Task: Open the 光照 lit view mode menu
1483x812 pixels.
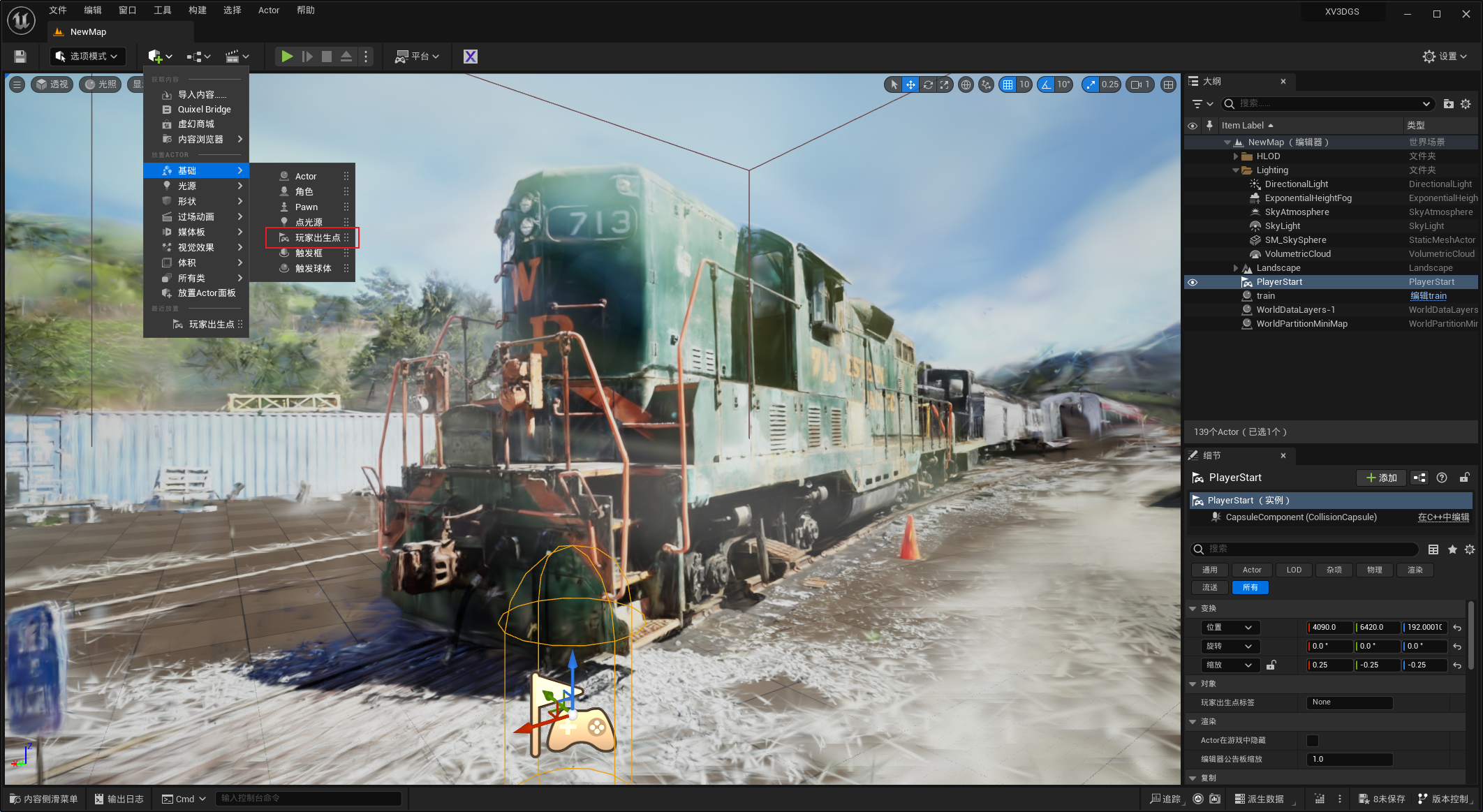Action: pos(101,84)
